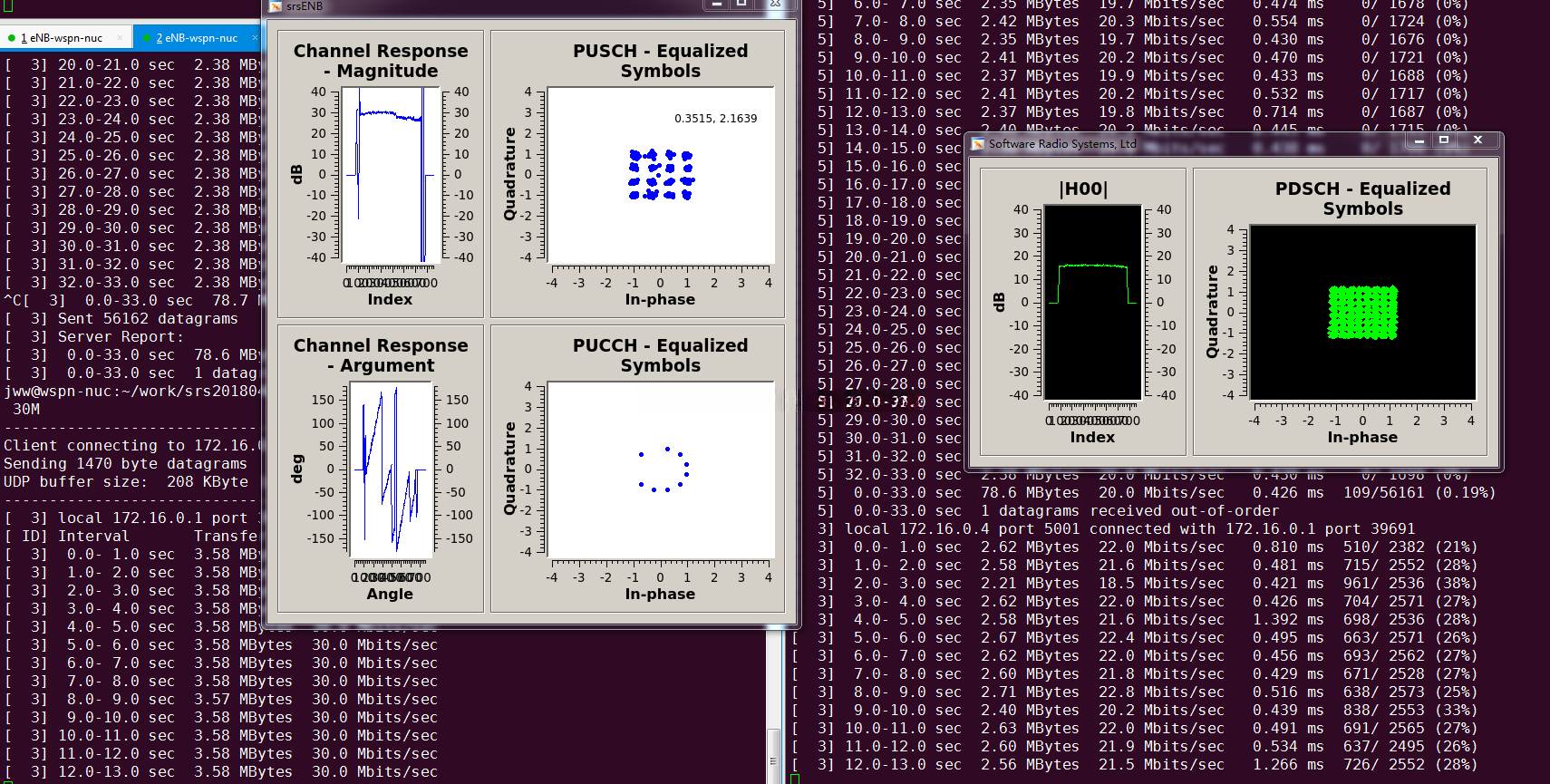Select the 2 eNB-wspn-nuc tab
1550x784 pixels.
(x=196, y=38)
